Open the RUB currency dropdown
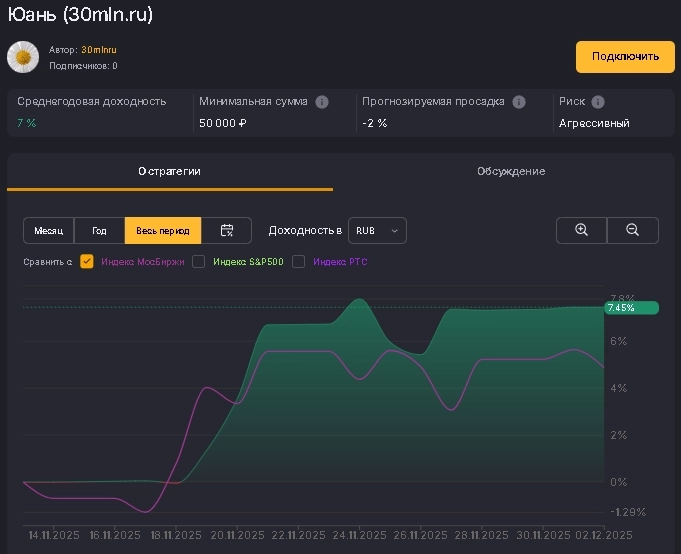681x554 pixels. 377,231
